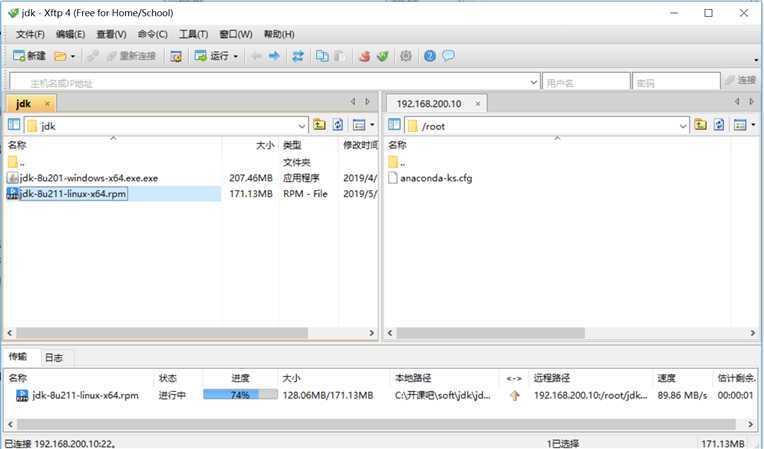This screenshot has width=764, height=449.
Task: Click the blue right transfer arrow
Action: point(274,56)
